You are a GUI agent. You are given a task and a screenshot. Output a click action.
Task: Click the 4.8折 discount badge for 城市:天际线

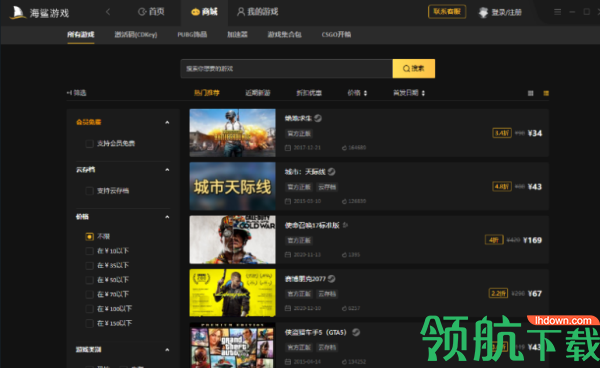pos(502,187)
